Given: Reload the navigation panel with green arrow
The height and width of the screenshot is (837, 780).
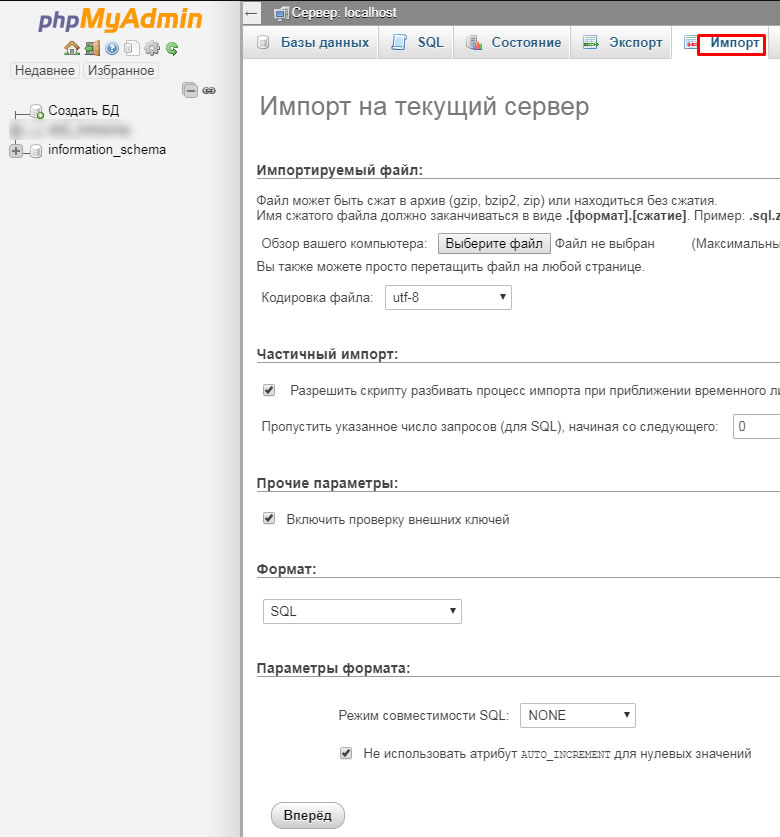Looking at the screenshot, I should tap(172, 49).
